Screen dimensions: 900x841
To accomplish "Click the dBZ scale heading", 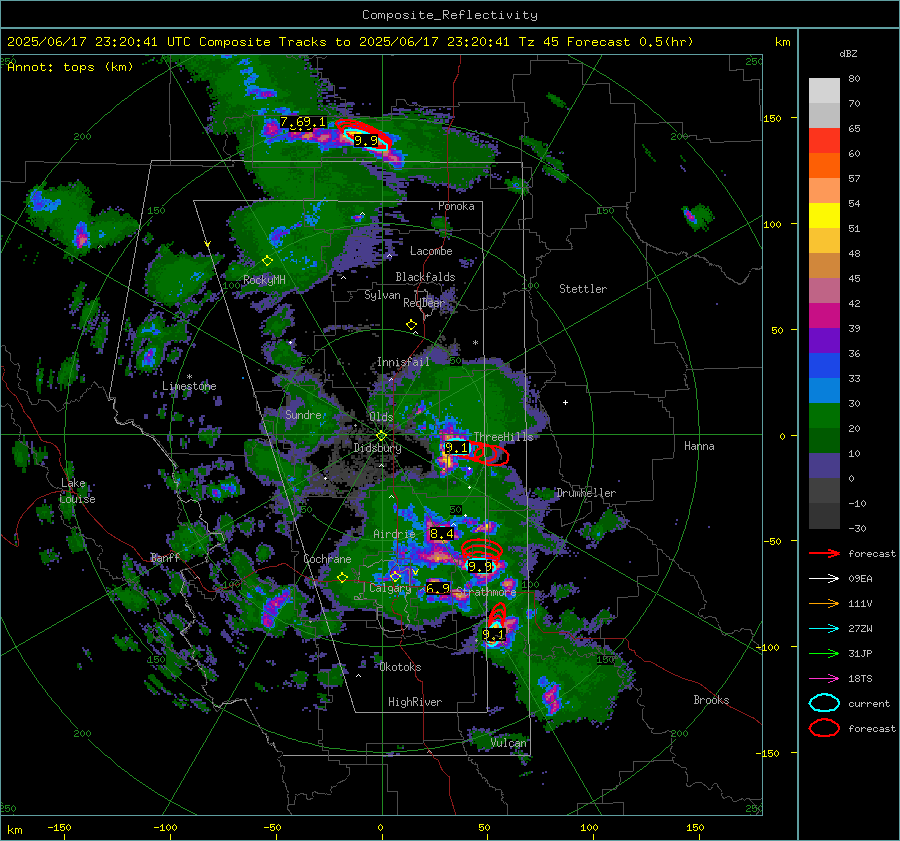I will coord(848,53).
